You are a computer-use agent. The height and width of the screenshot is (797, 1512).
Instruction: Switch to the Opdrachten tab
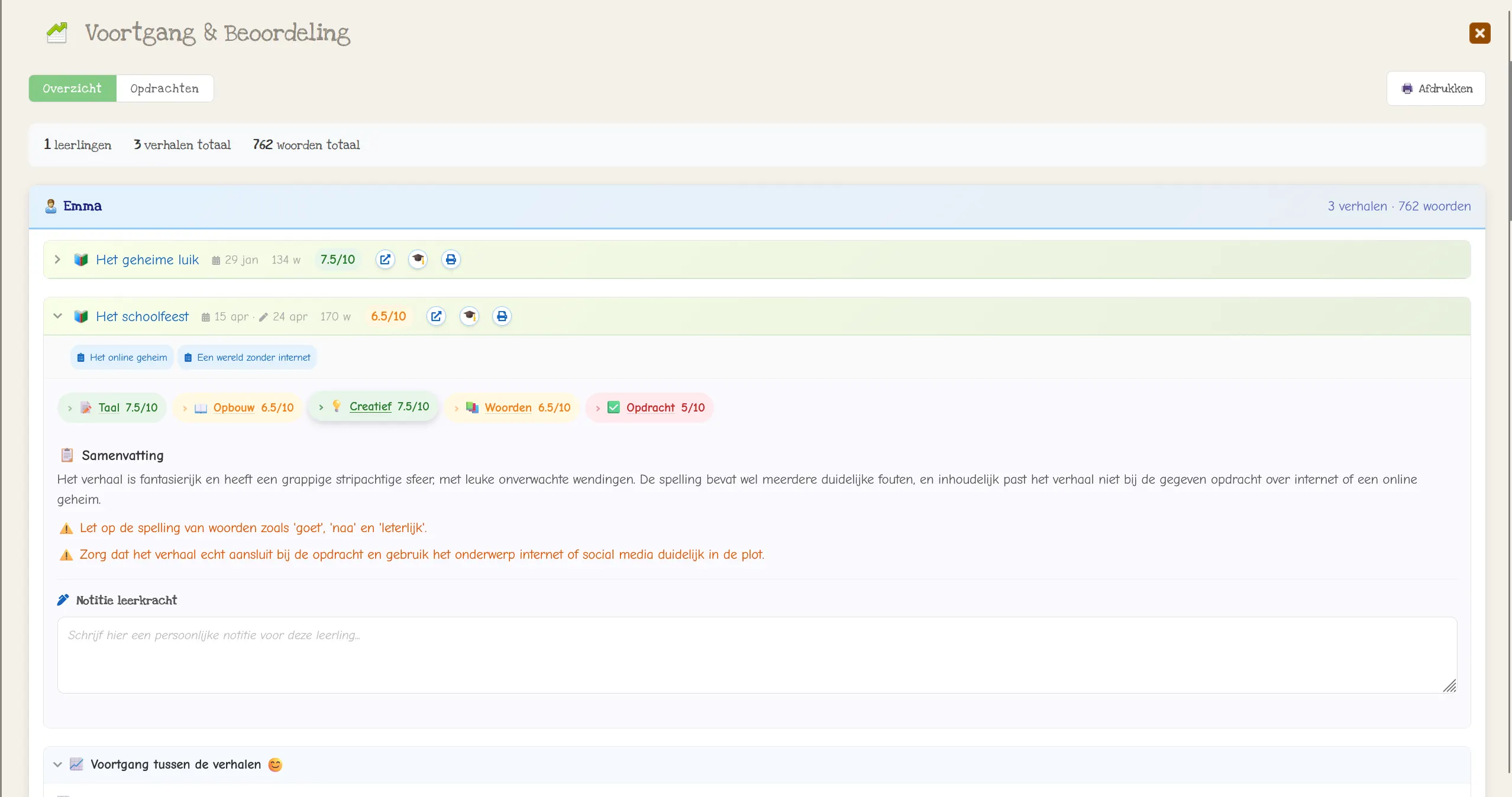[x=164, y=89]
